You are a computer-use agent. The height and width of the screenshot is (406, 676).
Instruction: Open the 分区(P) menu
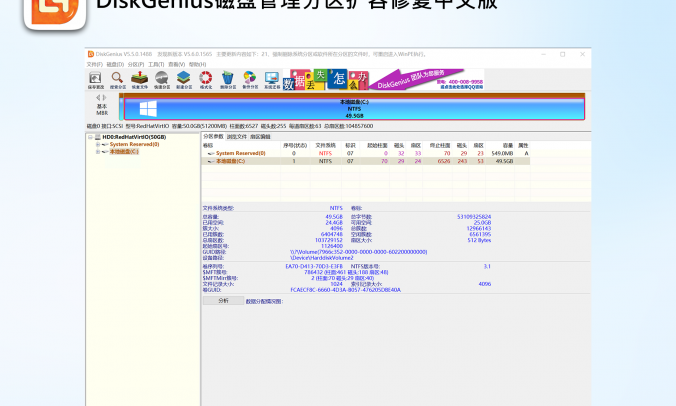(x=136, y=64)
